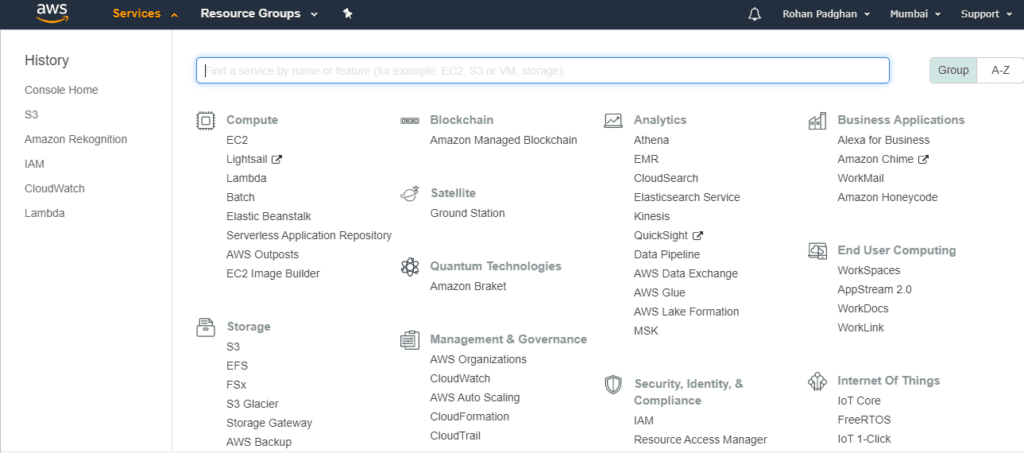
Task: Open Alexa for Business
Action: point(884,140)
